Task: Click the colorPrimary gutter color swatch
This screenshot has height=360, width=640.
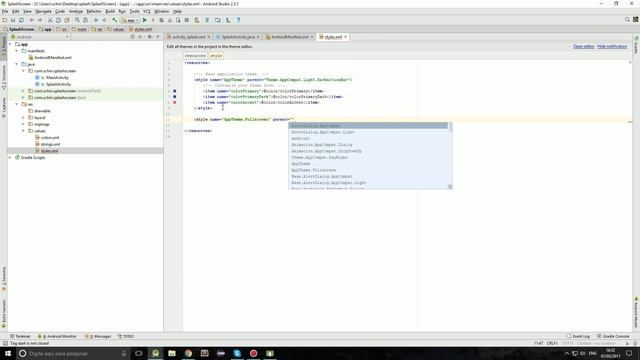Action: coord(175,91)
